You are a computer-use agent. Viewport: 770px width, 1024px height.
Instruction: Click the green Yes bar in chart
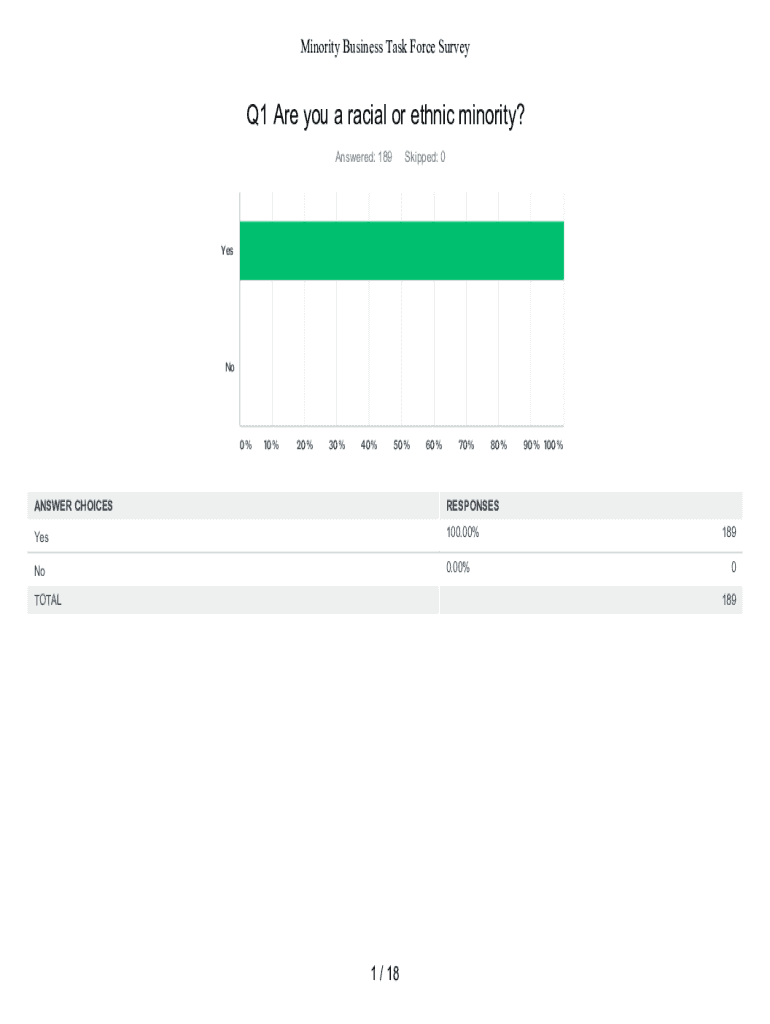click(x=401, y=250)
